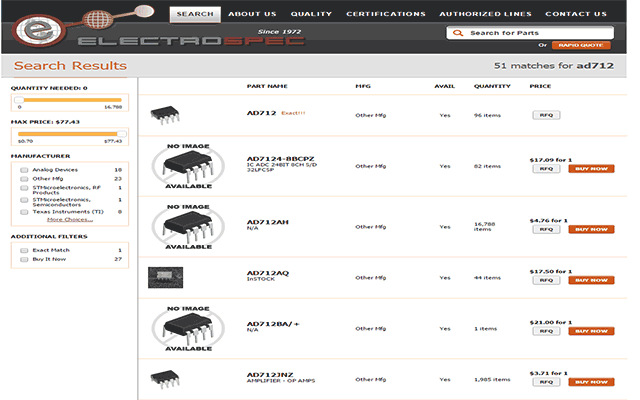The image size is (640, 400).
Task: Click the '51 matches for ad712' text
Action: click(x=553, y=66)
